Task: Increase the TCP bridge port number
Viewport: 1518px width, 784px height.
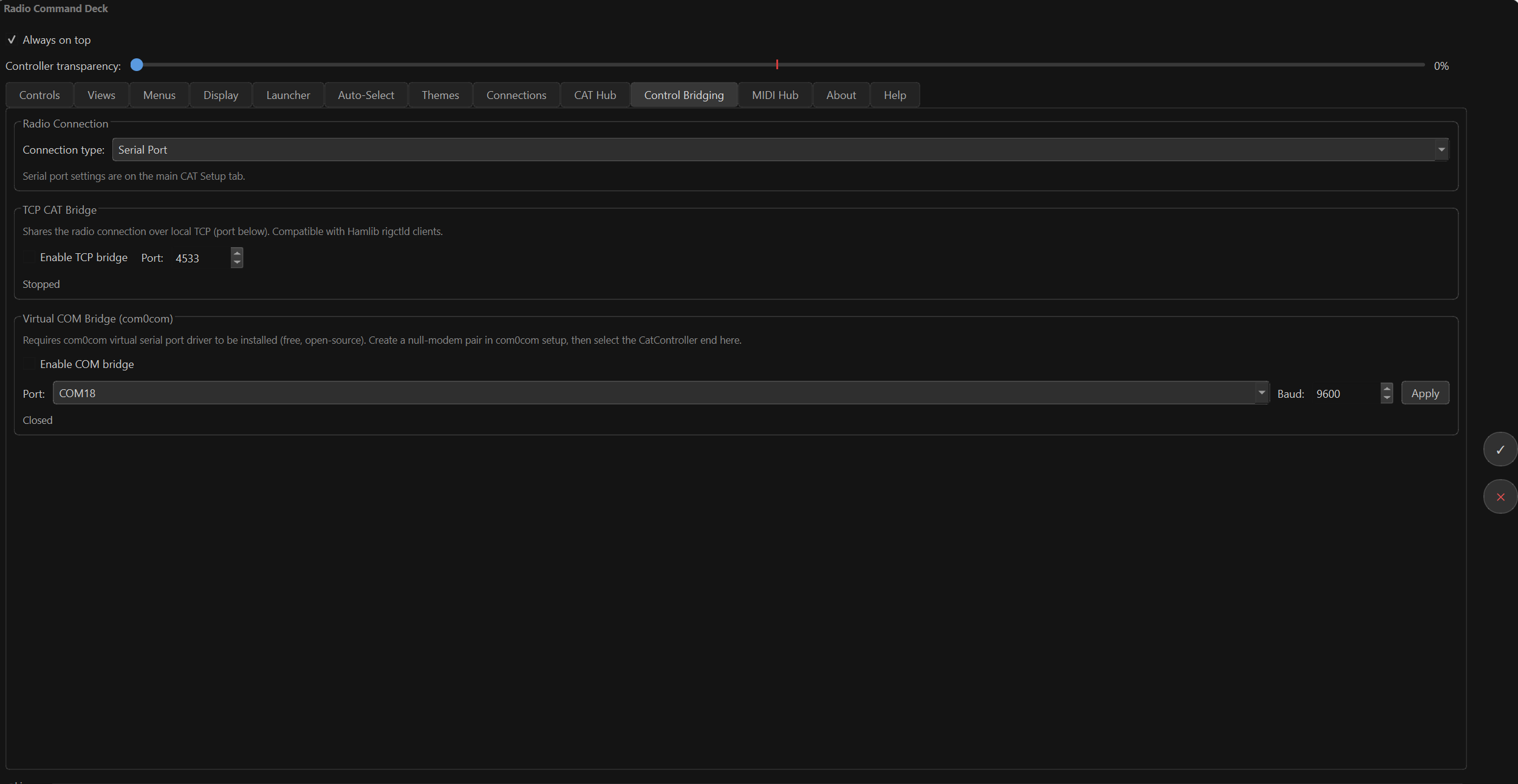Action: click(x=237, y=253)
